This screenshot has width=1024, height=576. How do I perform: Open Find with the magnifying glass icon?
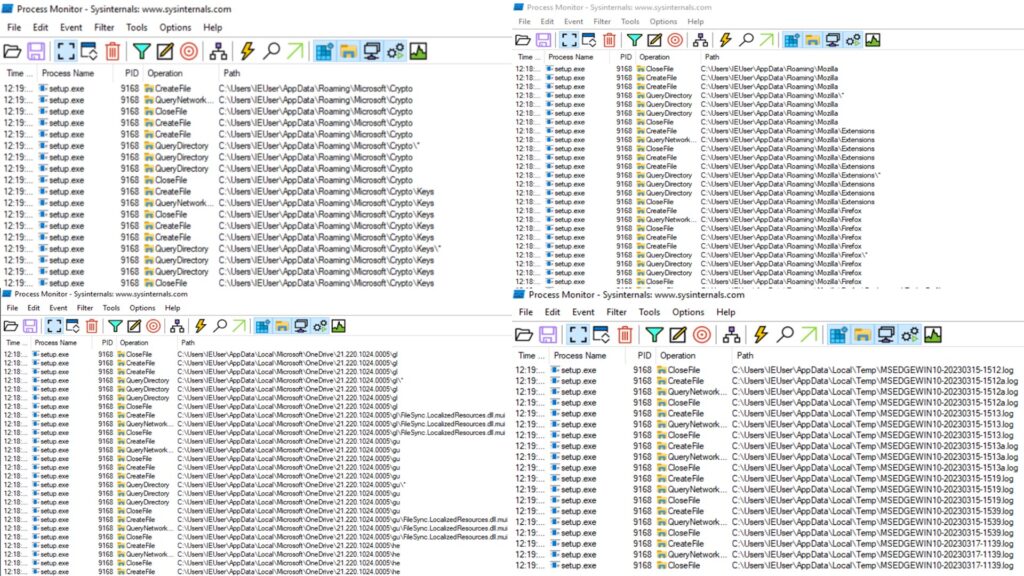point(271,49)
